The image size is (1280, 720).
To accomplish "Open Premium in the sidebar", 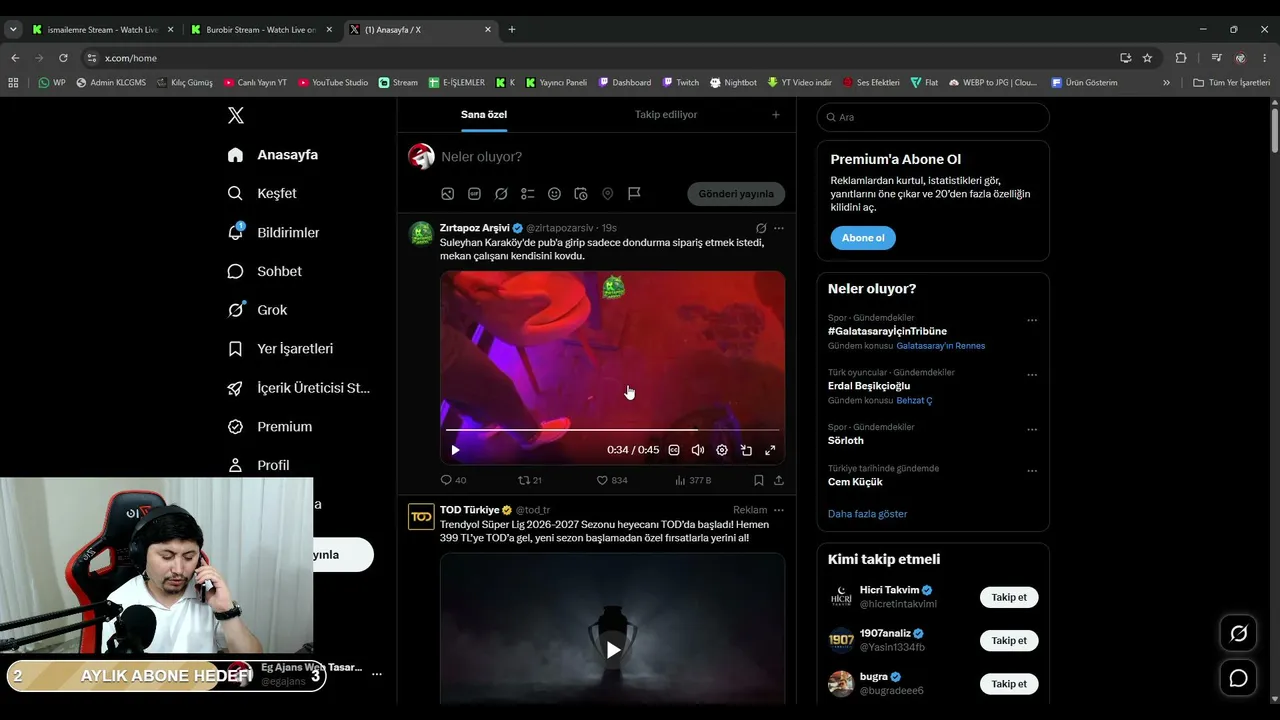I will click(270, 427).
